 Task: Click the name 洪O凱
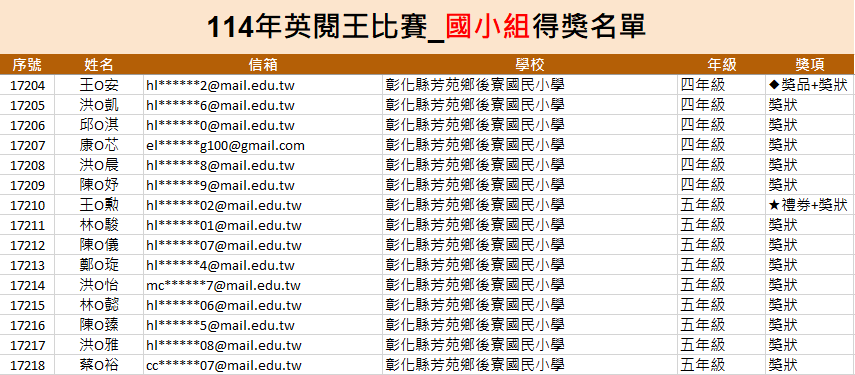[x=99, y=105]
